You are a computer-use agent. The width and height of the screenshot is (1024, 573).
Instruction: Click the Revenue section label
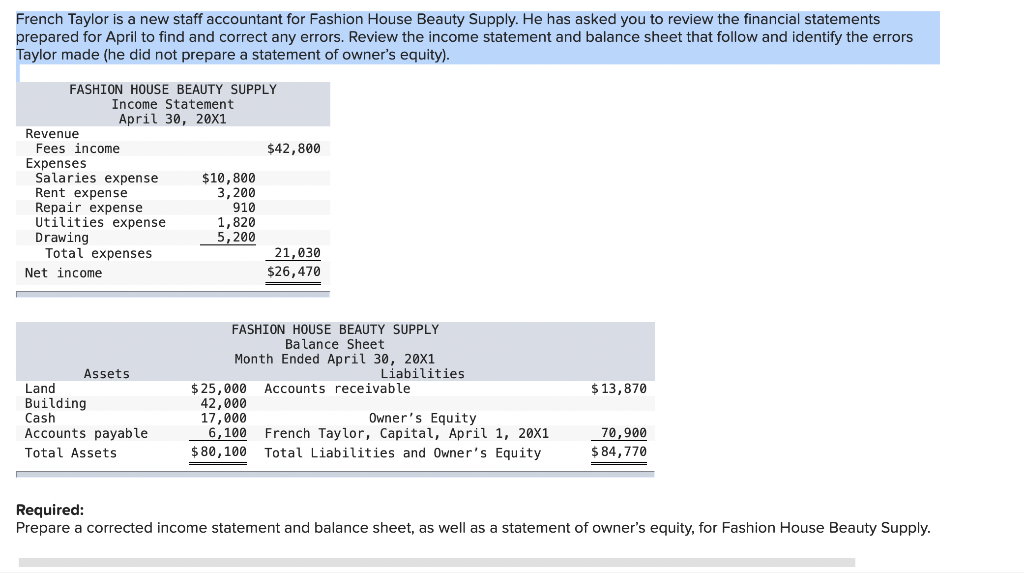(52, 134)
